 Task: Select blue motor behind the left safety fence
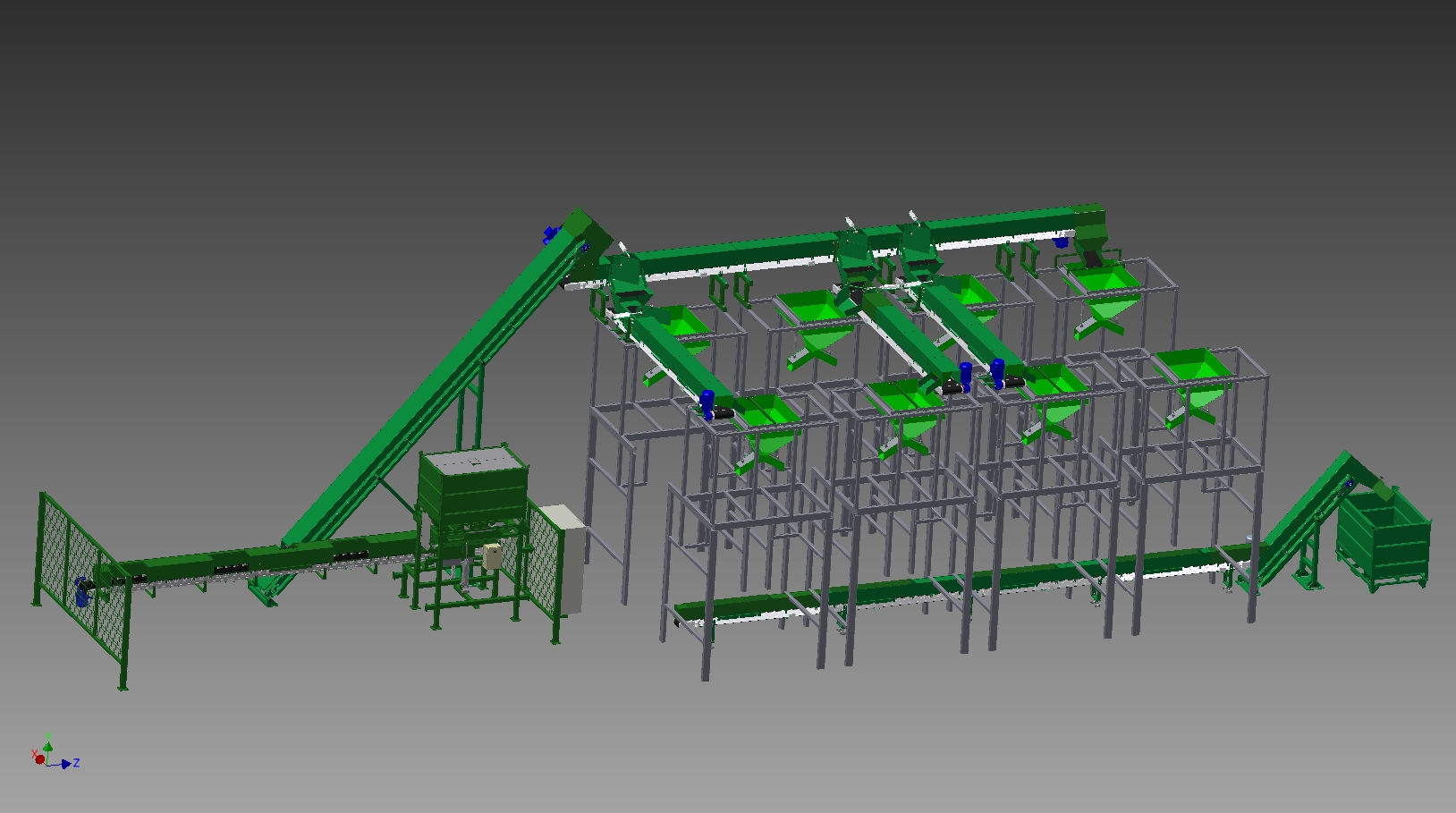pyautogui.click(x=82, y=592)
